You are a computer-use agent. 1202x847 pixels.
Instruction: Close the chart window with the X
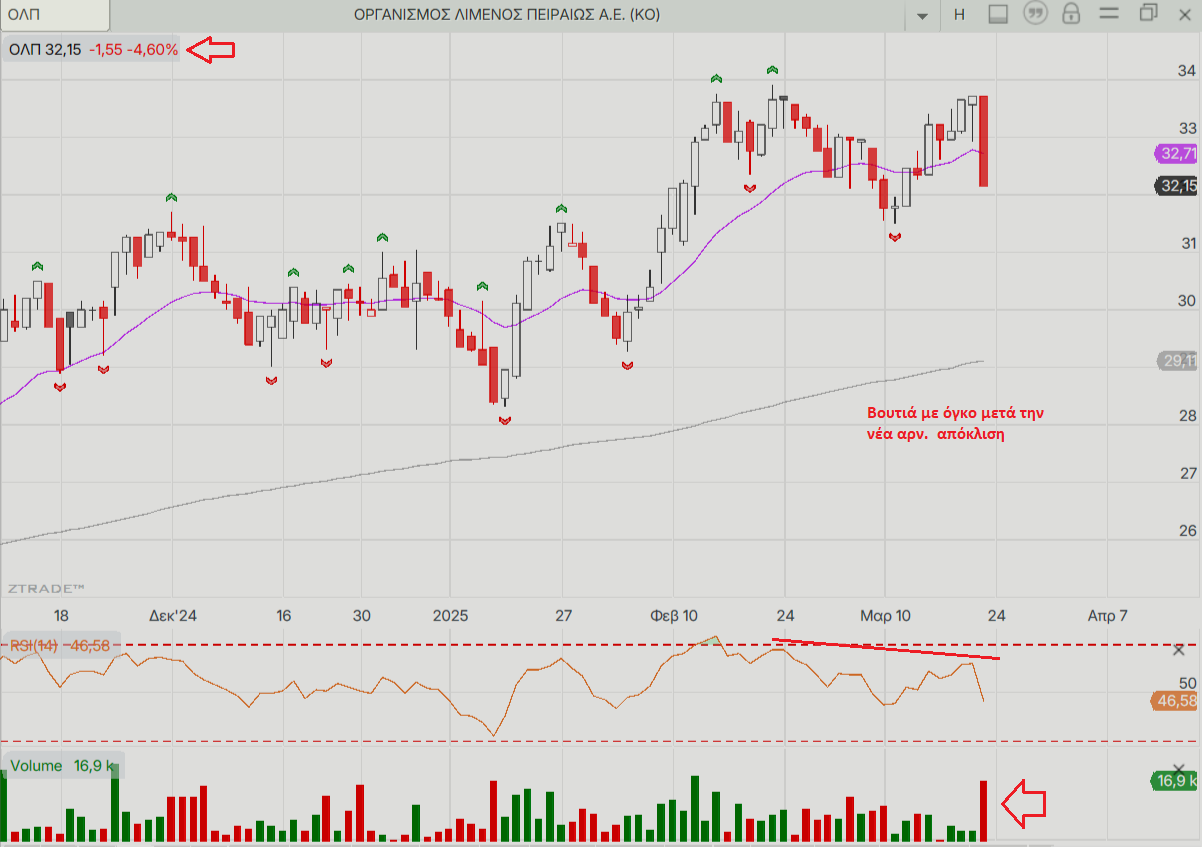coord(1185,14)
